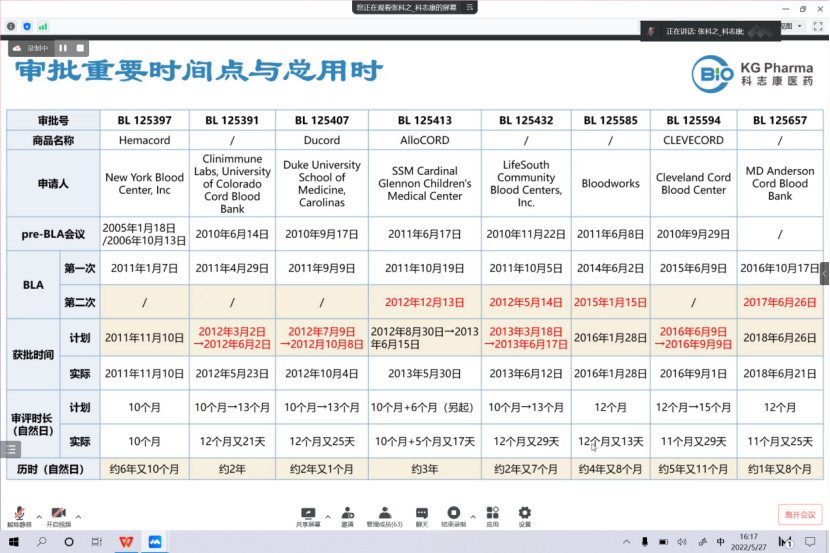
Task: Open the view layout (视图) dropdown
Action: click(x=793, y=26)
